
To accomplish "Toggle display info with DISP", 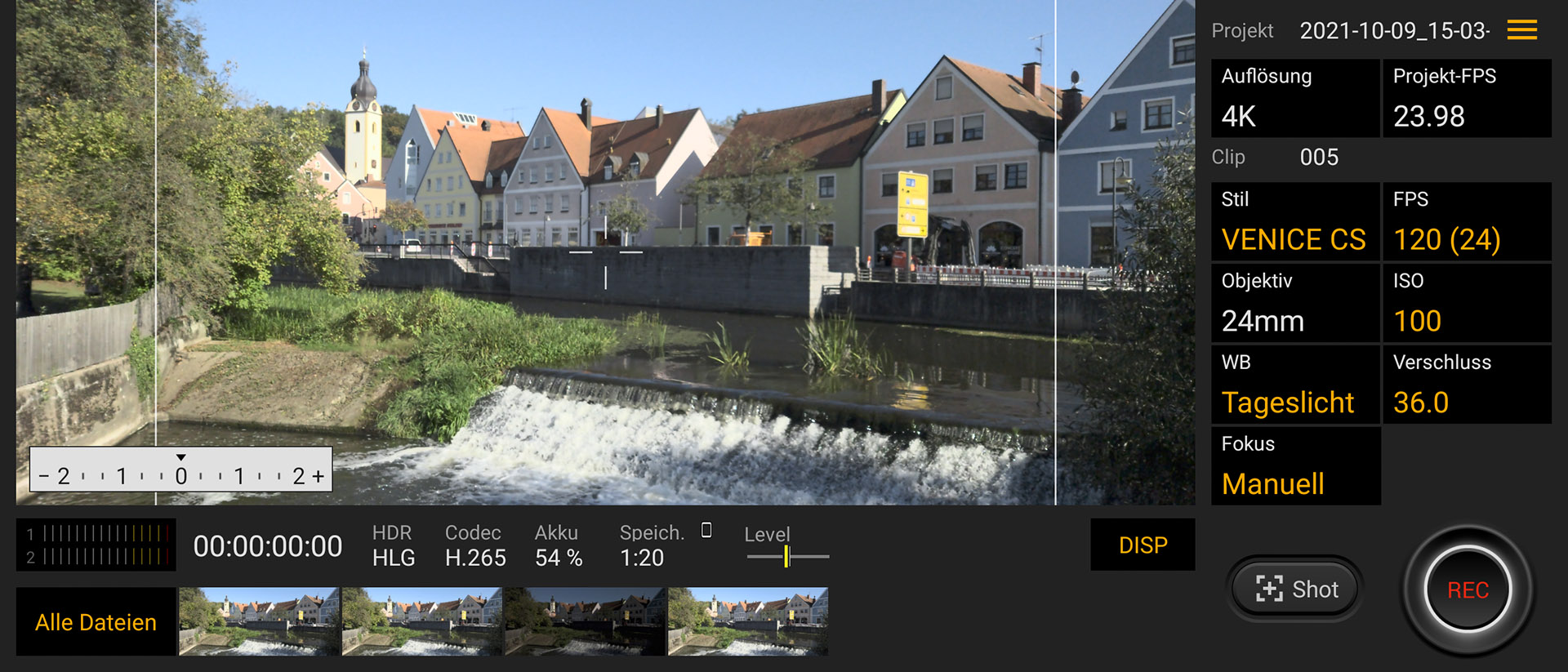I will click(x=1142, y=545).
